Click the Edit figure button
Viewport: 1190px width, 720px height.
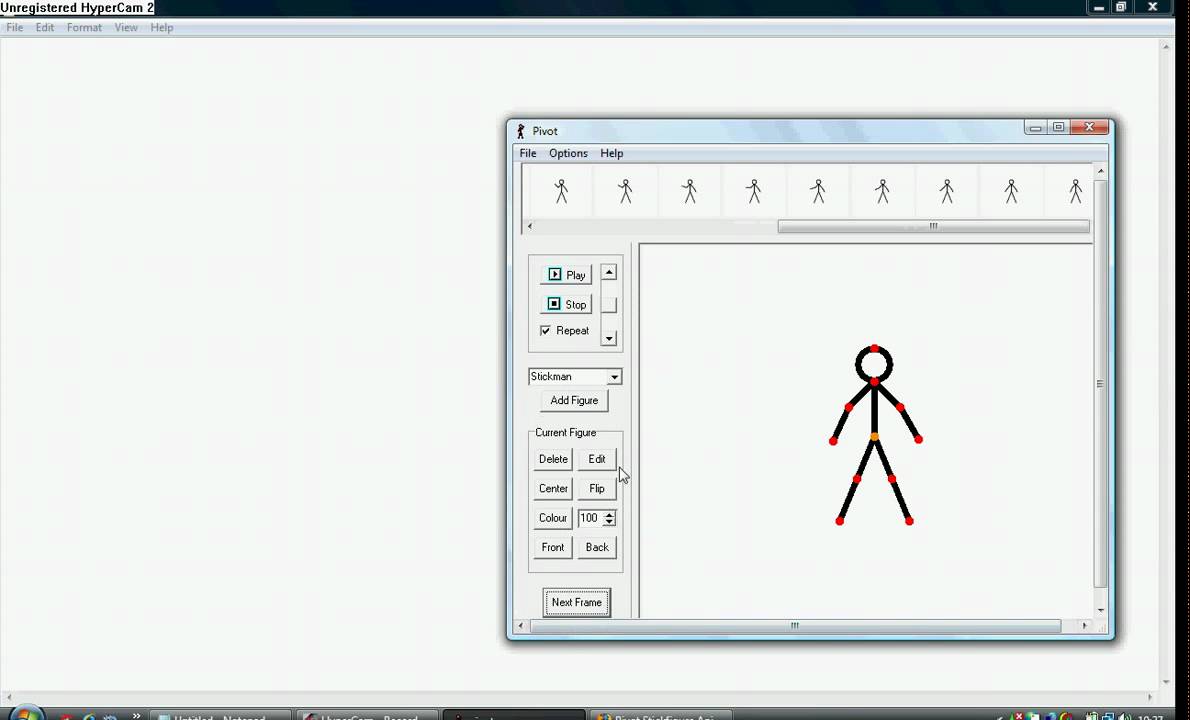[597, 459]
